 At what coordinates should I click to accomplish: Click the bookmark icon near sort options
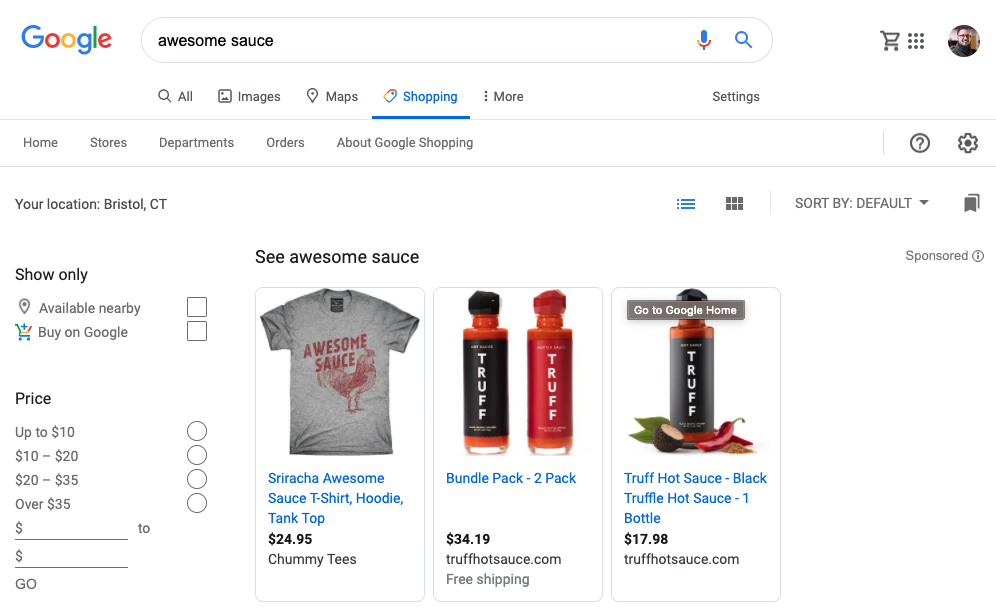[971, 203]
